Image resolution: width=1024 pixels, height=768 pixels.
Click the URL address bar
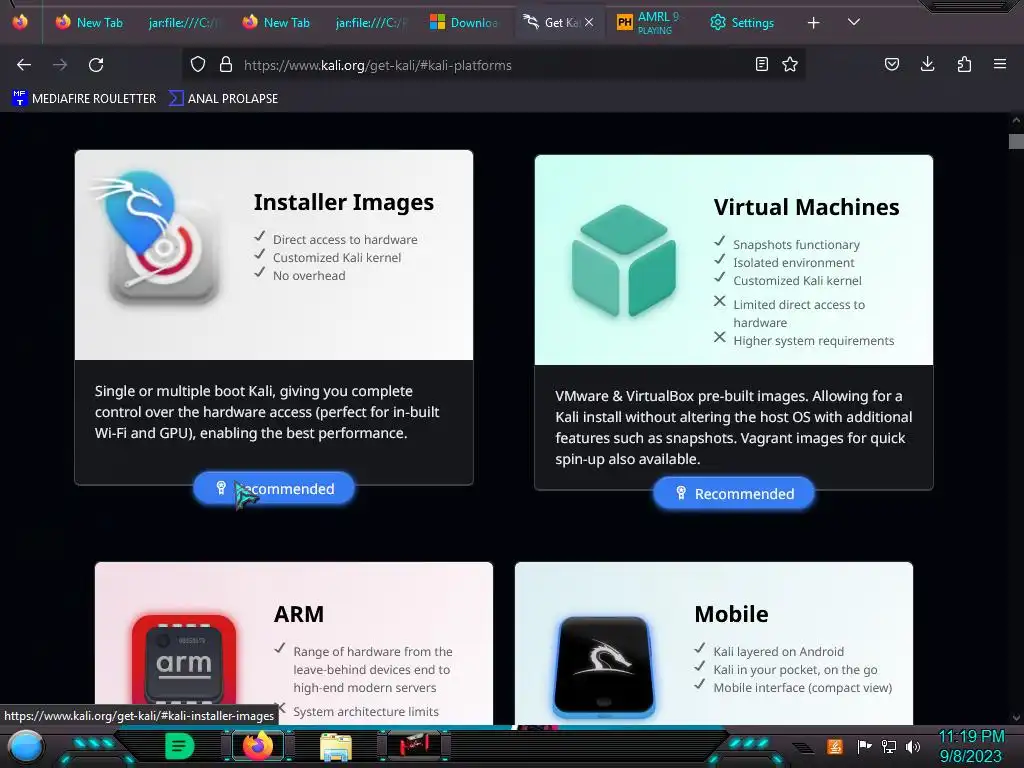click(496, 65)
